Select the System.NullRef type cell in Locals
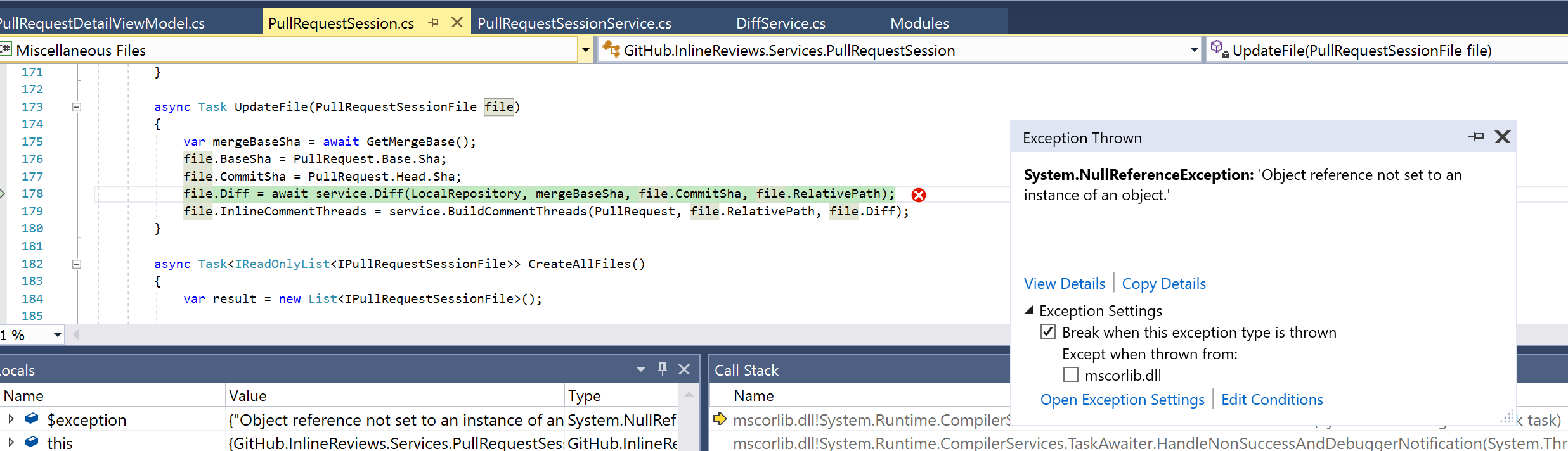The width and height of the screenshot is (1568, 451). coord(622,419)
